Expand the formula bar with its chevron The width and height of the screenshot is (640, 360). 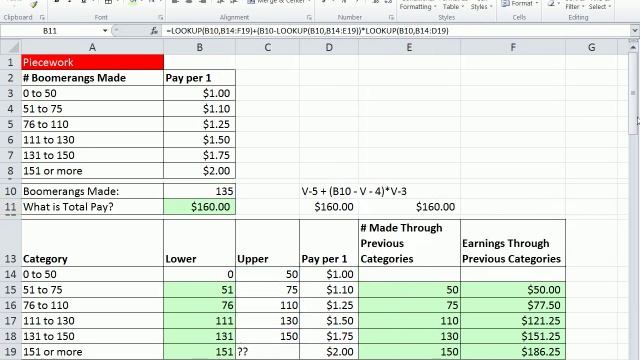[x=634, y=31]
